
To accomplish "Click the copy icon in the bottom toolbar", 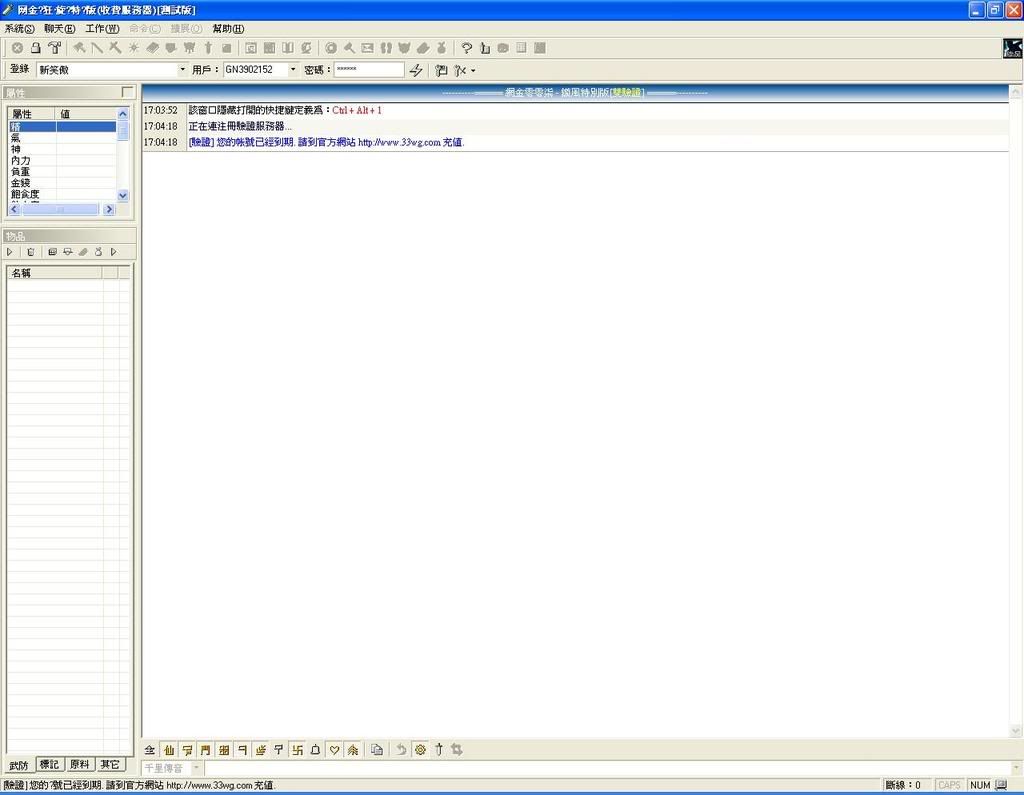I will [x=377, y=749].
